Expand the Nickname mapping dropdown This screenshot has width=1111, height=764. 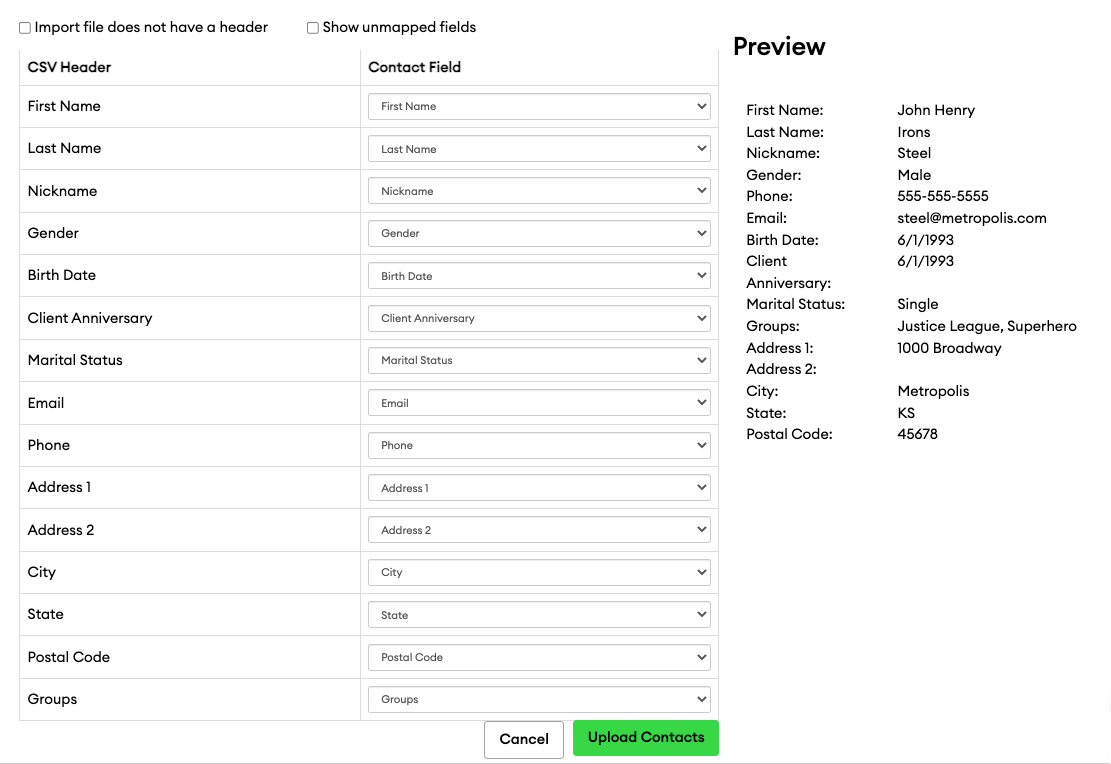(539, 190)
